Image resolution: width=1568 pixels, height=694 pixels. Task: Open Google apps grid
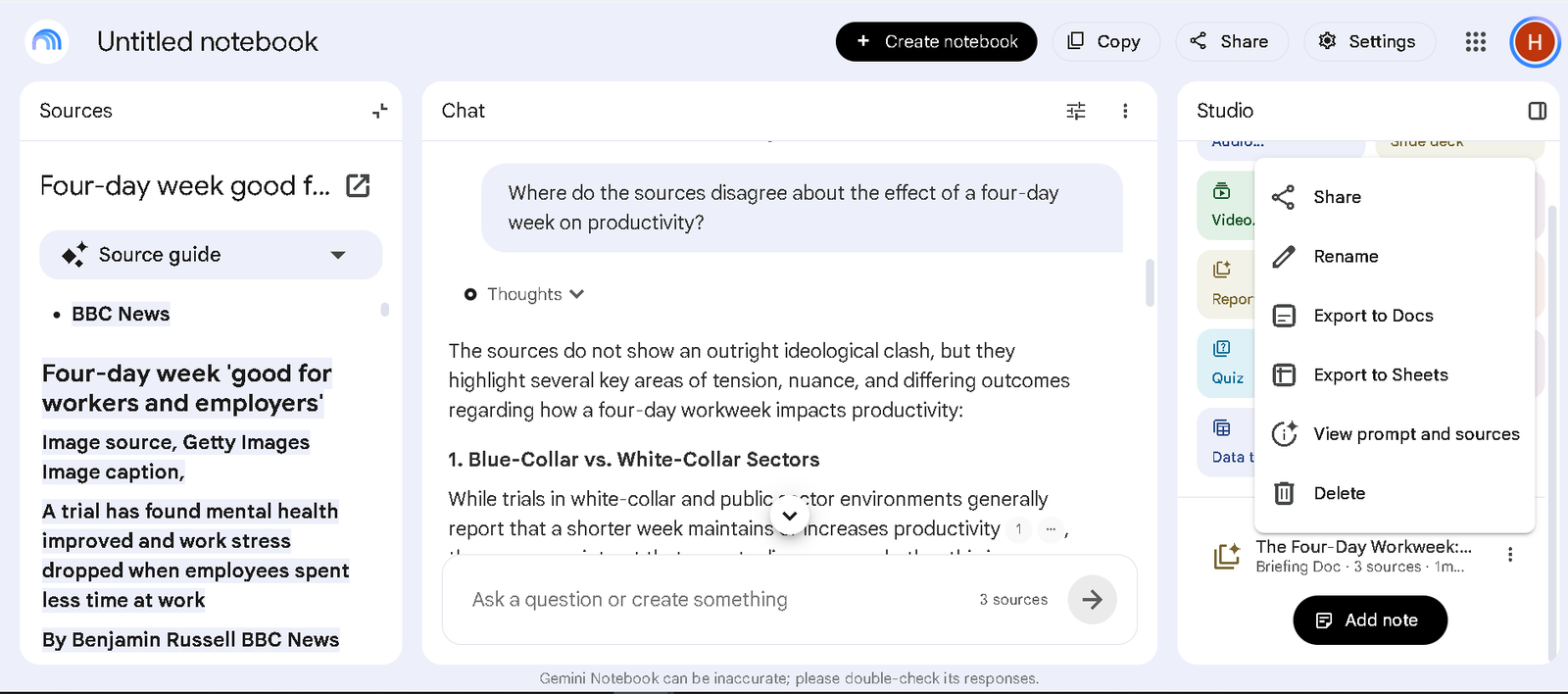click(1476, 41)
